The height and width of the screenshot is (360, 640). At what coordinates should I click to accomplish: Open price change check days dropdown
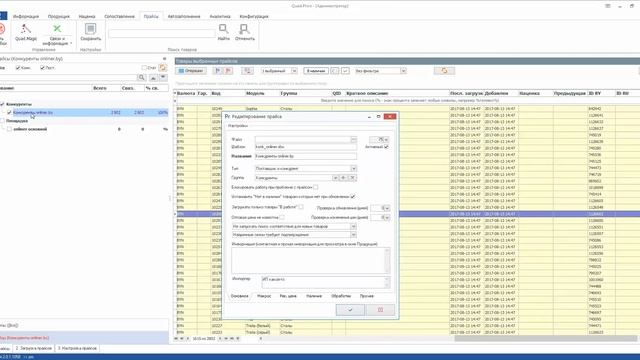click(387, 218)
